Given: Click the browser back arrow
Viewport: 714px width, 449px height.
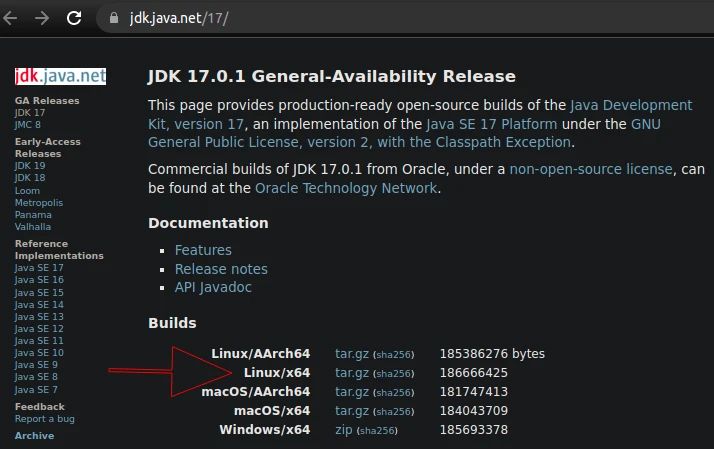Looking at the screenshot, I should 10,18.
